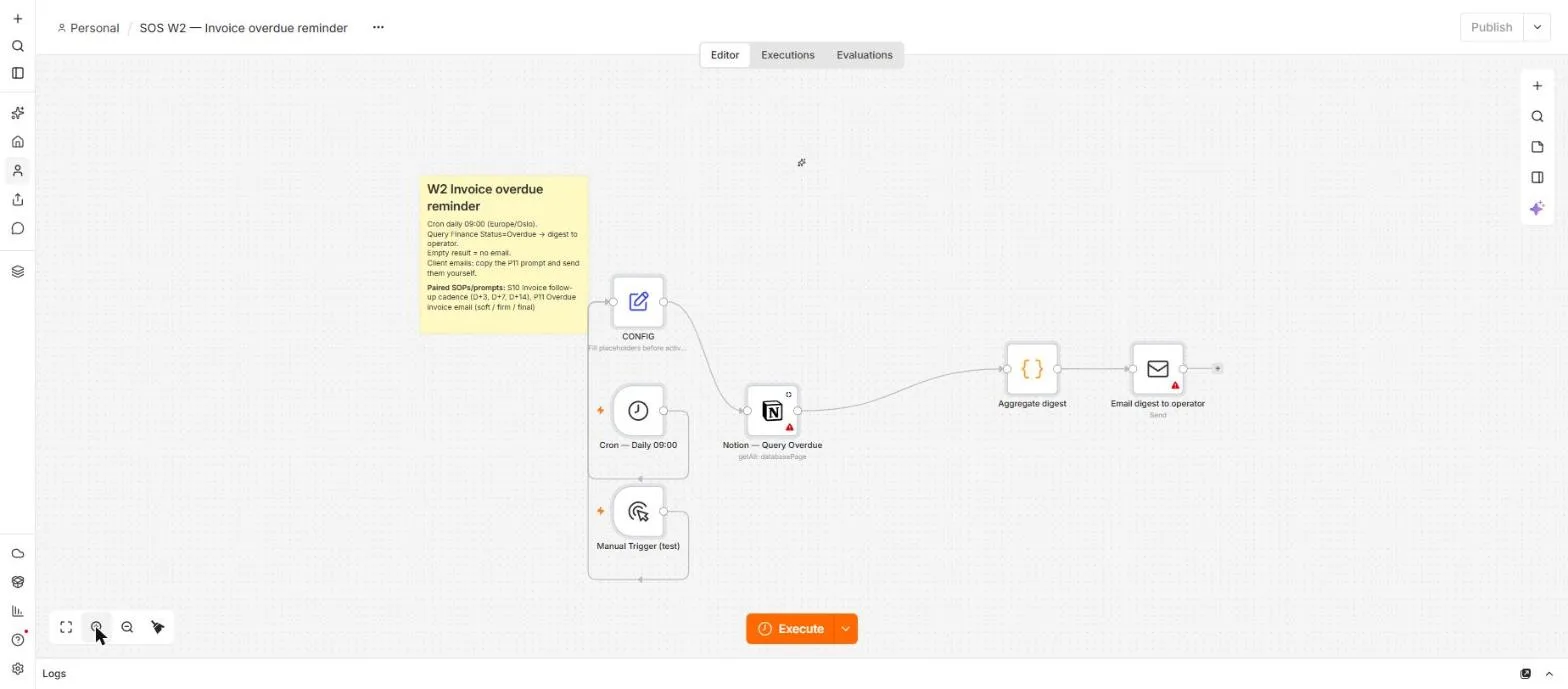Toggle the side panel icon on right toolbar

[1537, 178]
